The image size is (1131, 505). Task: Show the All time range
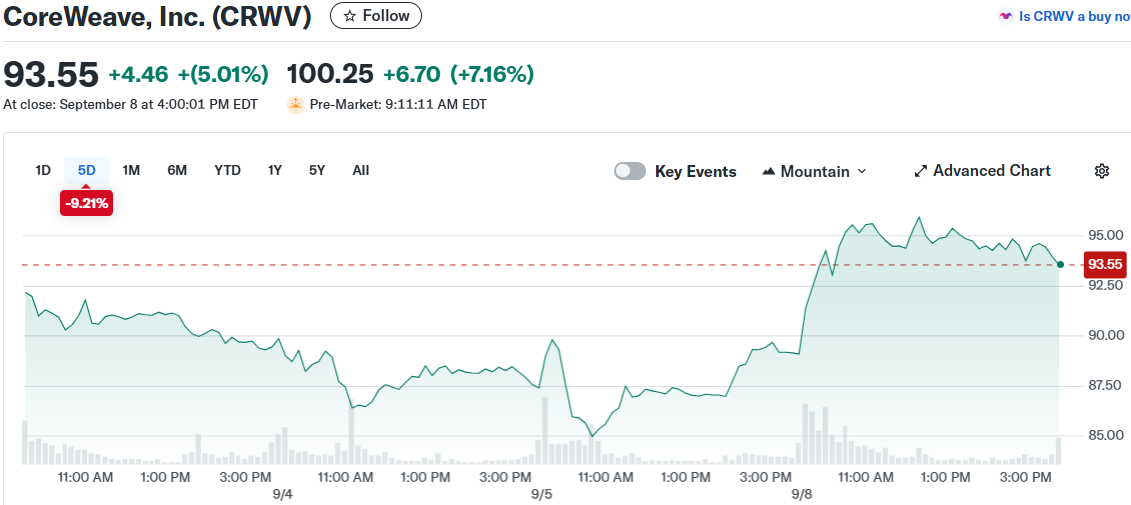(x=361, y=171)
